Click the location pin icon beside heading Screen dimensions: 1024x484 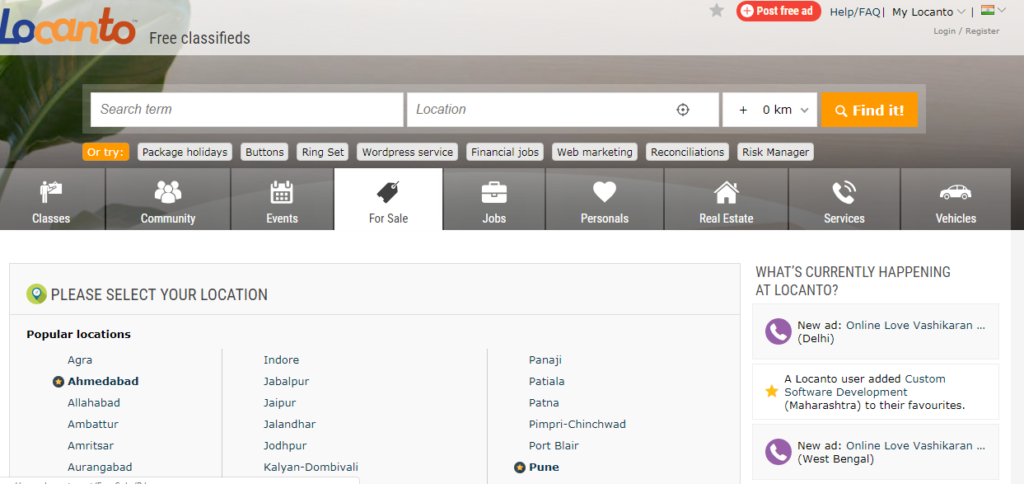point(37,295)
